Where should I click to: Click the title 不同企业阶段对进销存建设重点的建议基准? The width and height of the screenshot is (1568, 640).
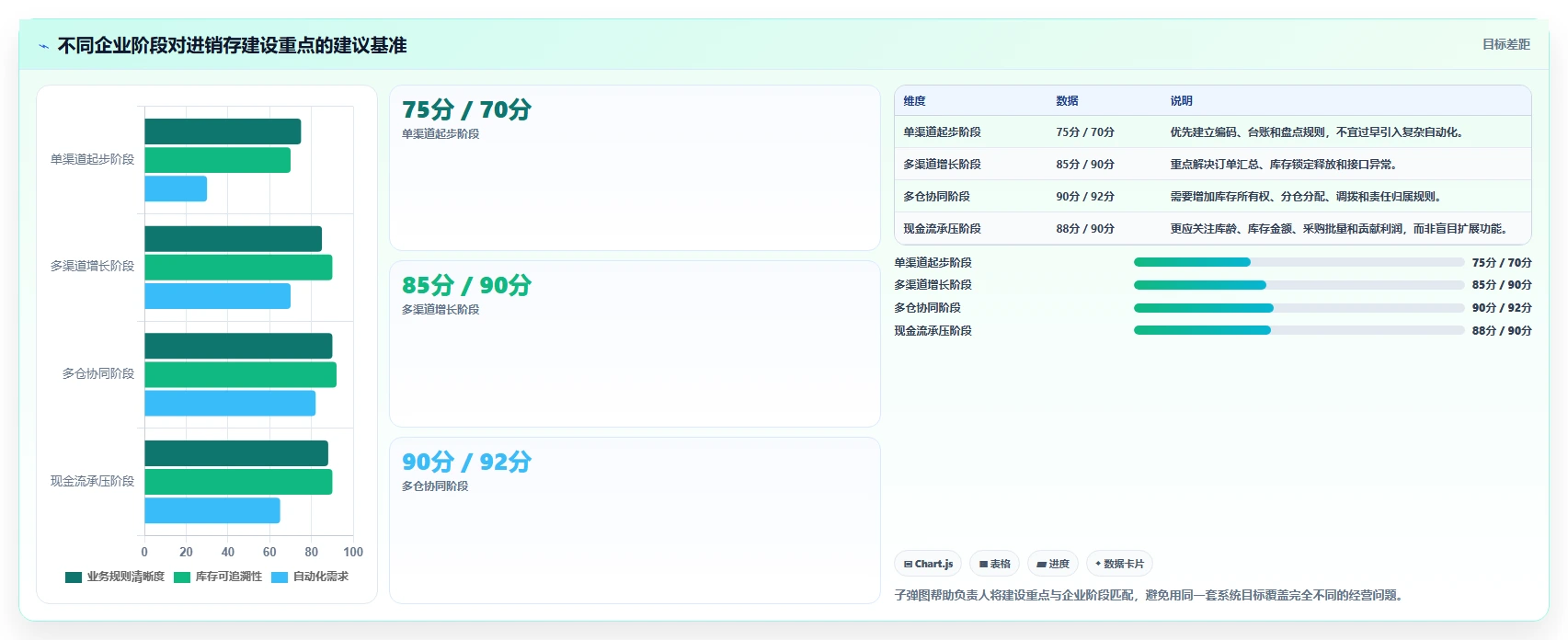[x=232, y=45]
